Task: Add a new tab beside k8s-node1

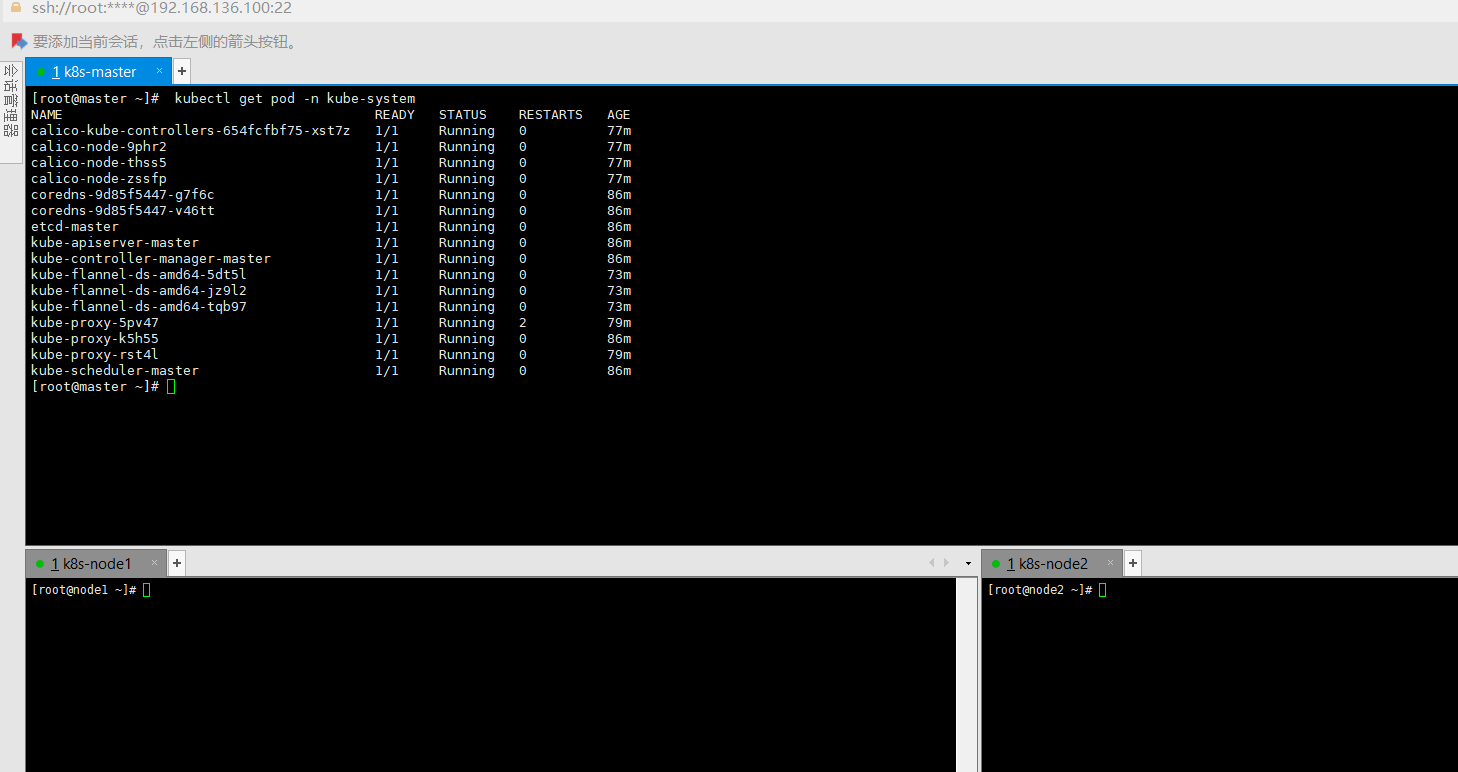Action: pos(176,563)
